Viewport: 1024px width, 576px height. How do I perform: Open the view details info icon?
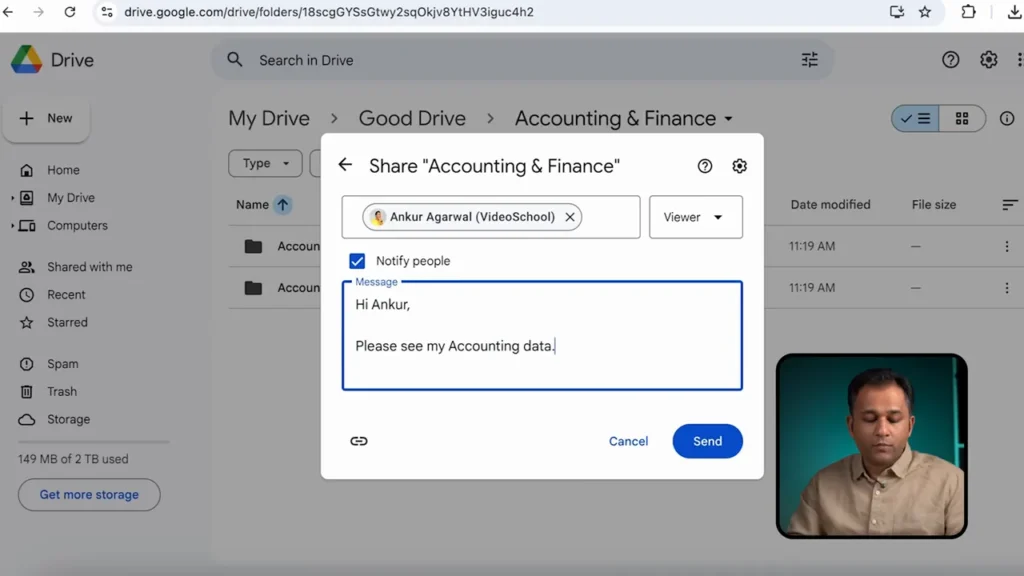[x=1006, y=118]
